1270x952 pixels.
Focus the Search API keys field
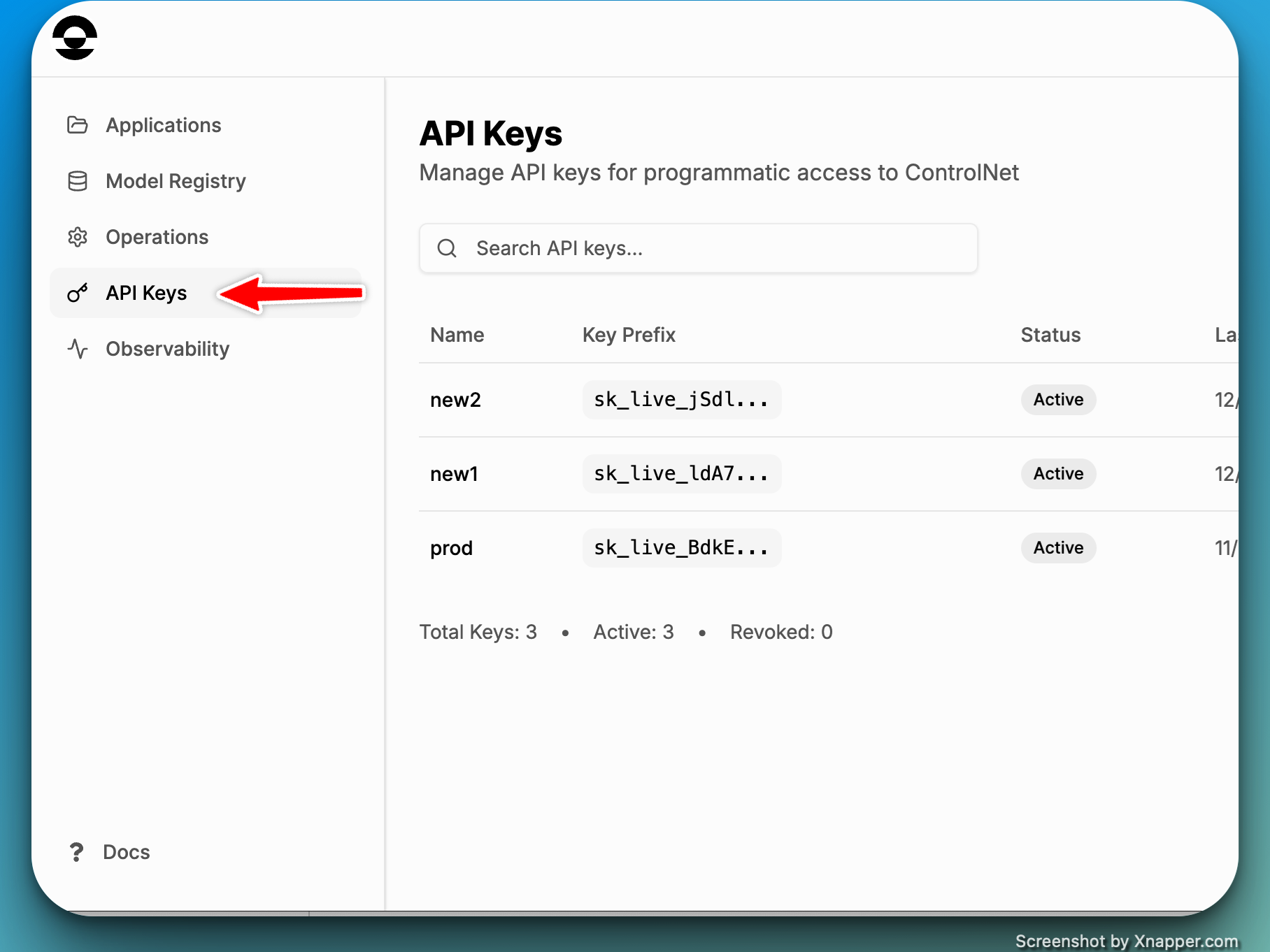coord(698,248)
